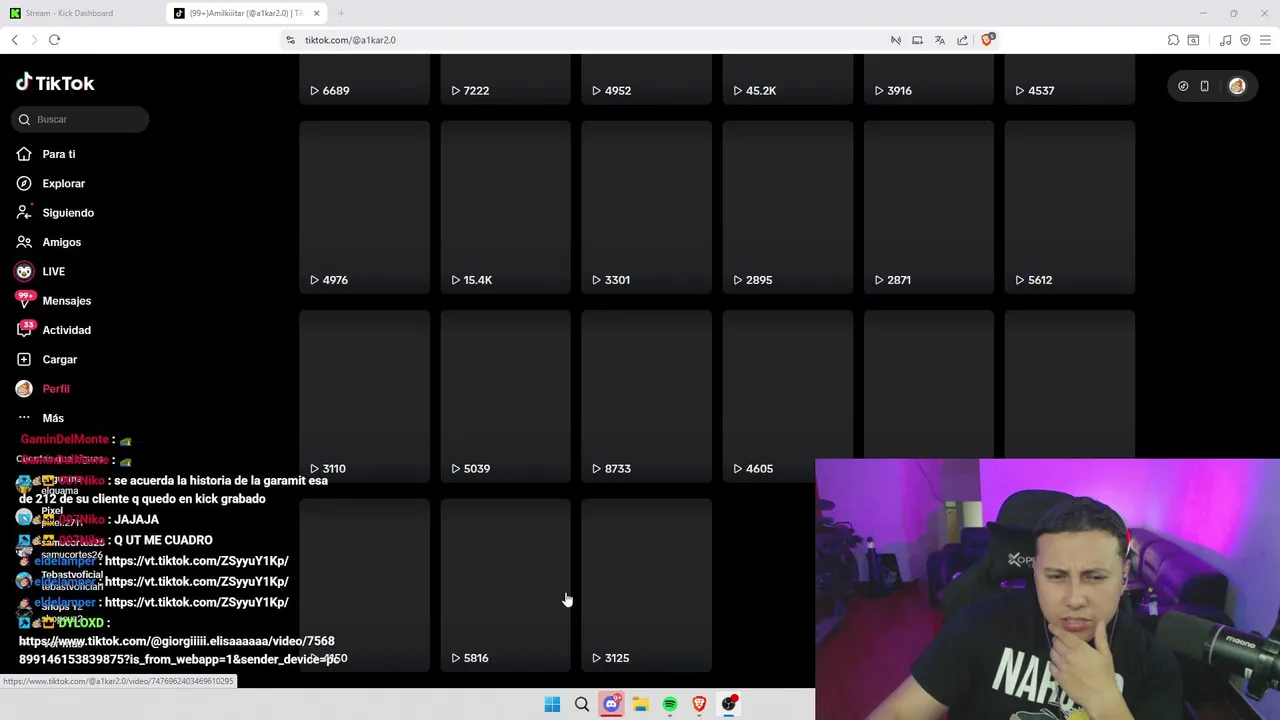Open video thumbnail with 3916 views
The image size is (1280, 720).
(x=929, y=79)
